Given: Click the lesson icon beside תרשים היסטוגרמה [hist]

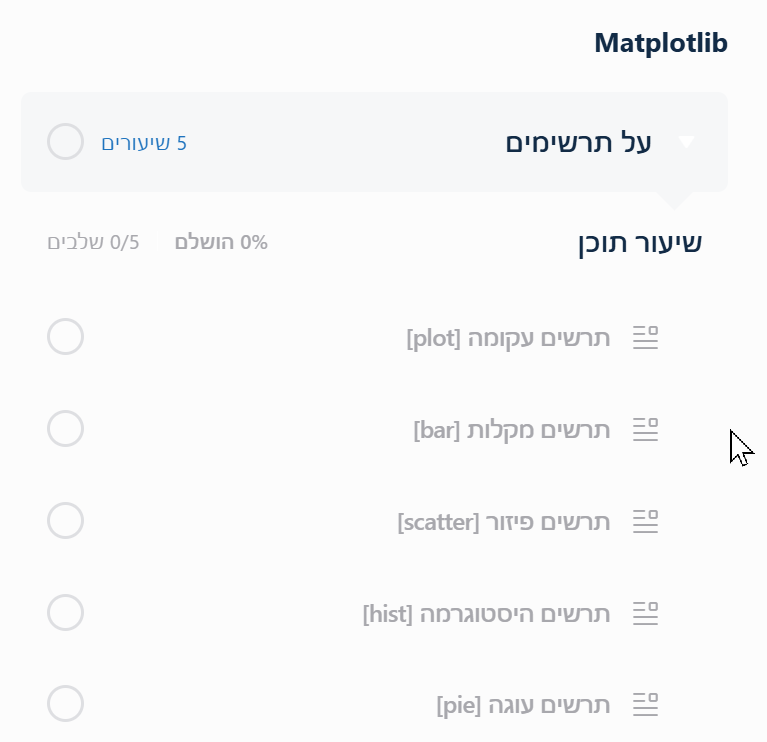Looking at the screenshot, I should 646,613.
